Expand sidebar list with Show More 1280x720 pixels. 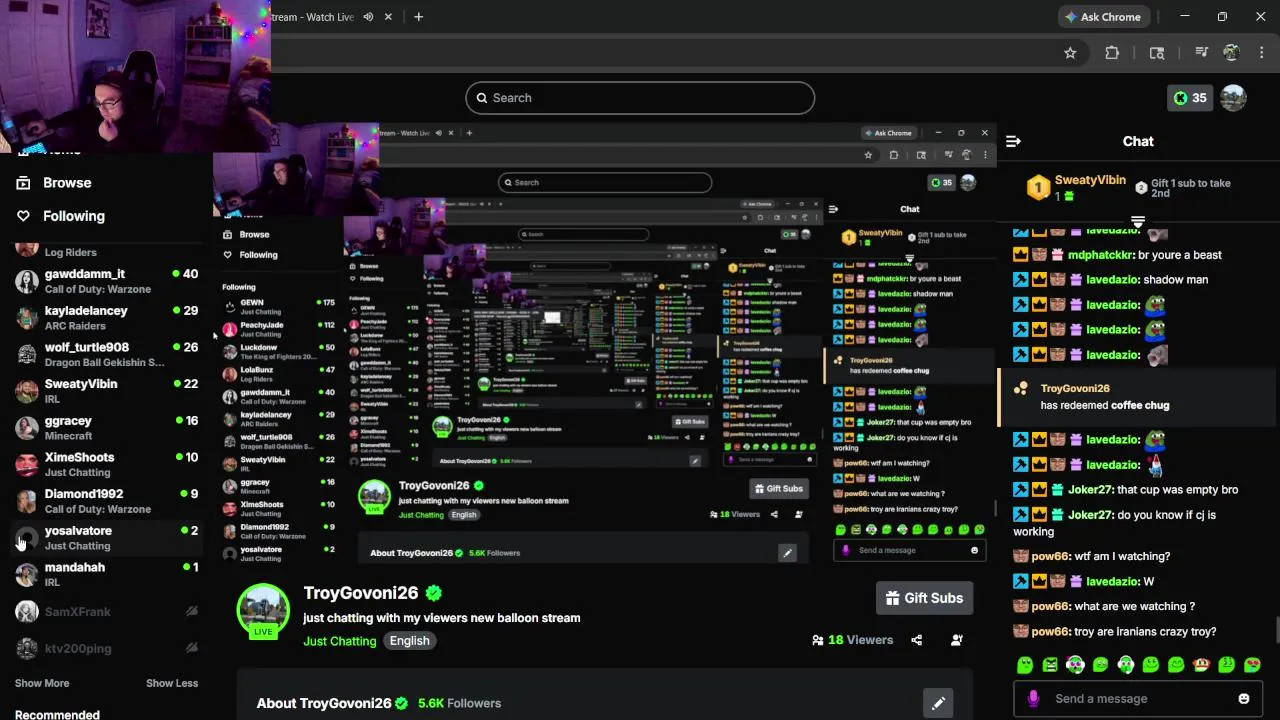[42, 684]
